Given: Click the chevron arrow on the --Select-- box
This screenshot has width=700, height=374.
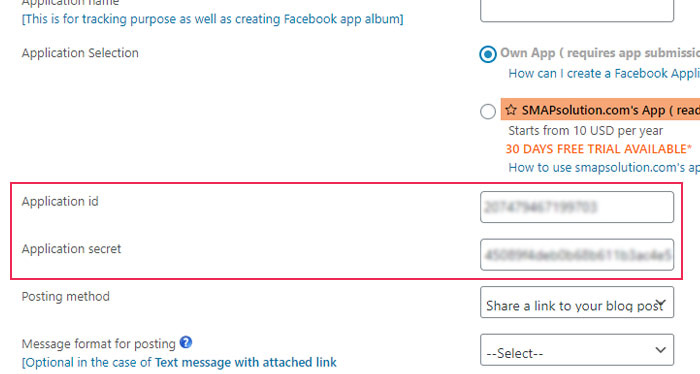Looking at the screenshot, I should point(661,350).
